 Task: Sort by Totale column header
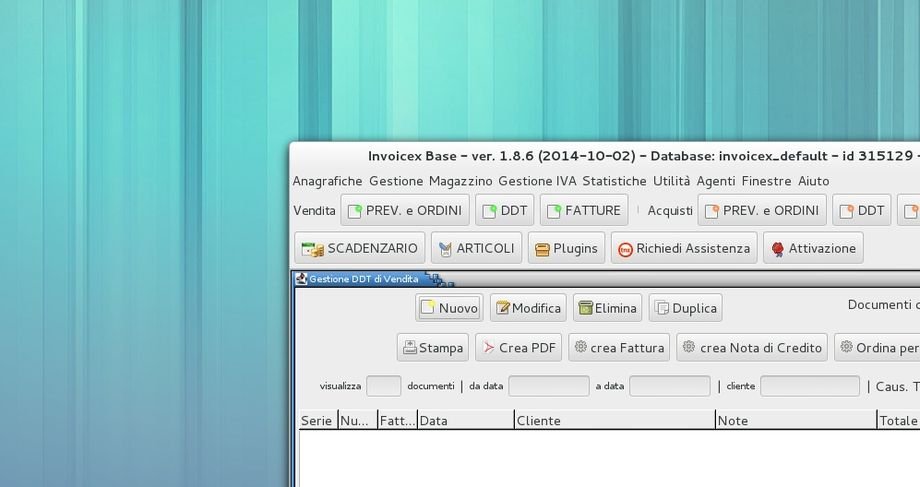click(898, 421)
